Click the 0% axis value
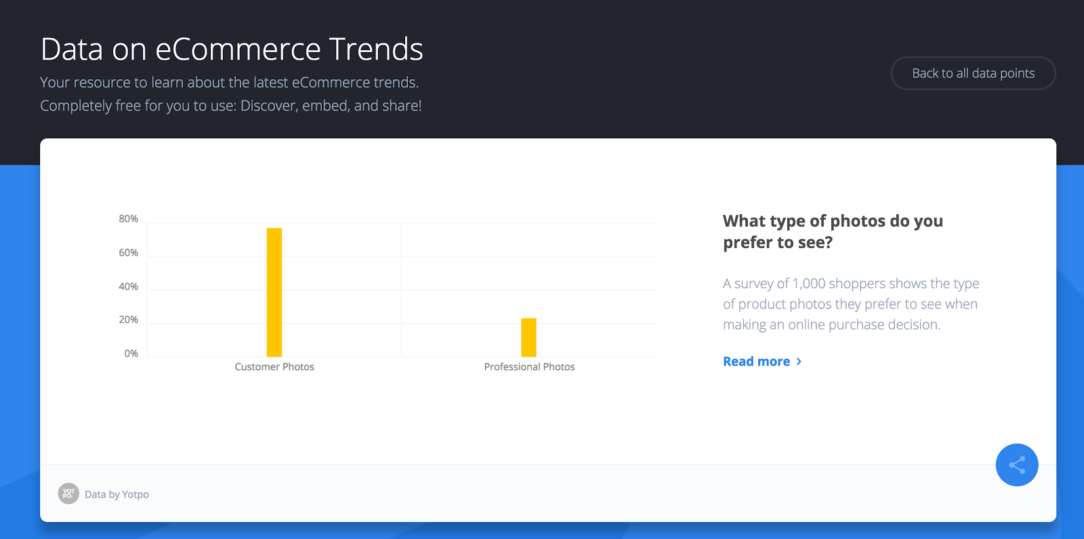This screenshot has width=1084, height=539. point(131,354)
